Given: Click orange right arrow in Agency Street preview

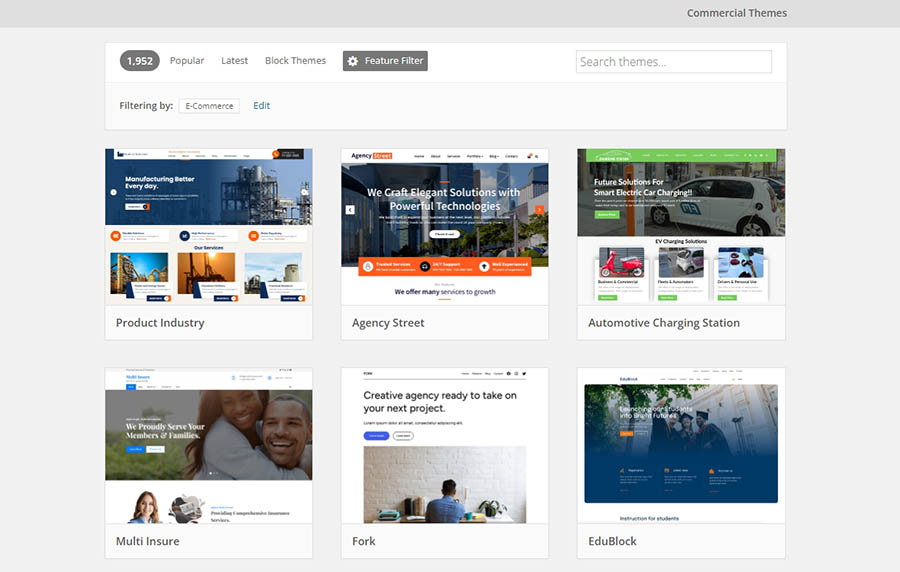Looking at the screenshot, I should click(x=539, y=210).
